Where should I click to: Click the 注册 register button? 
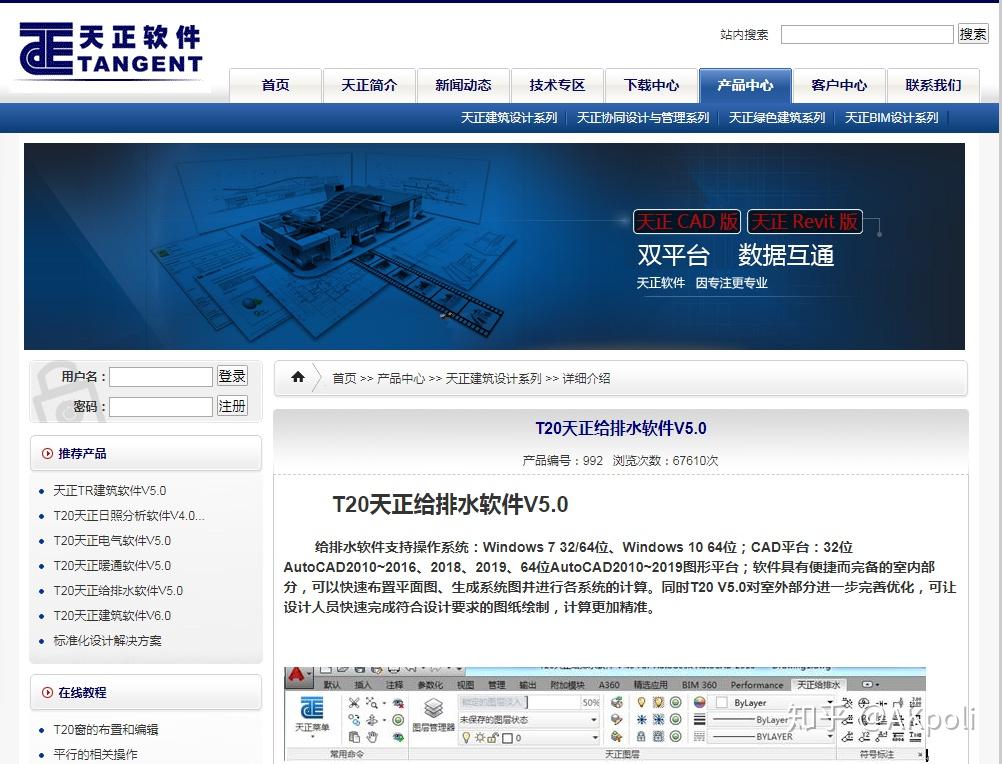pyautogui.click(x=232, y=406)
